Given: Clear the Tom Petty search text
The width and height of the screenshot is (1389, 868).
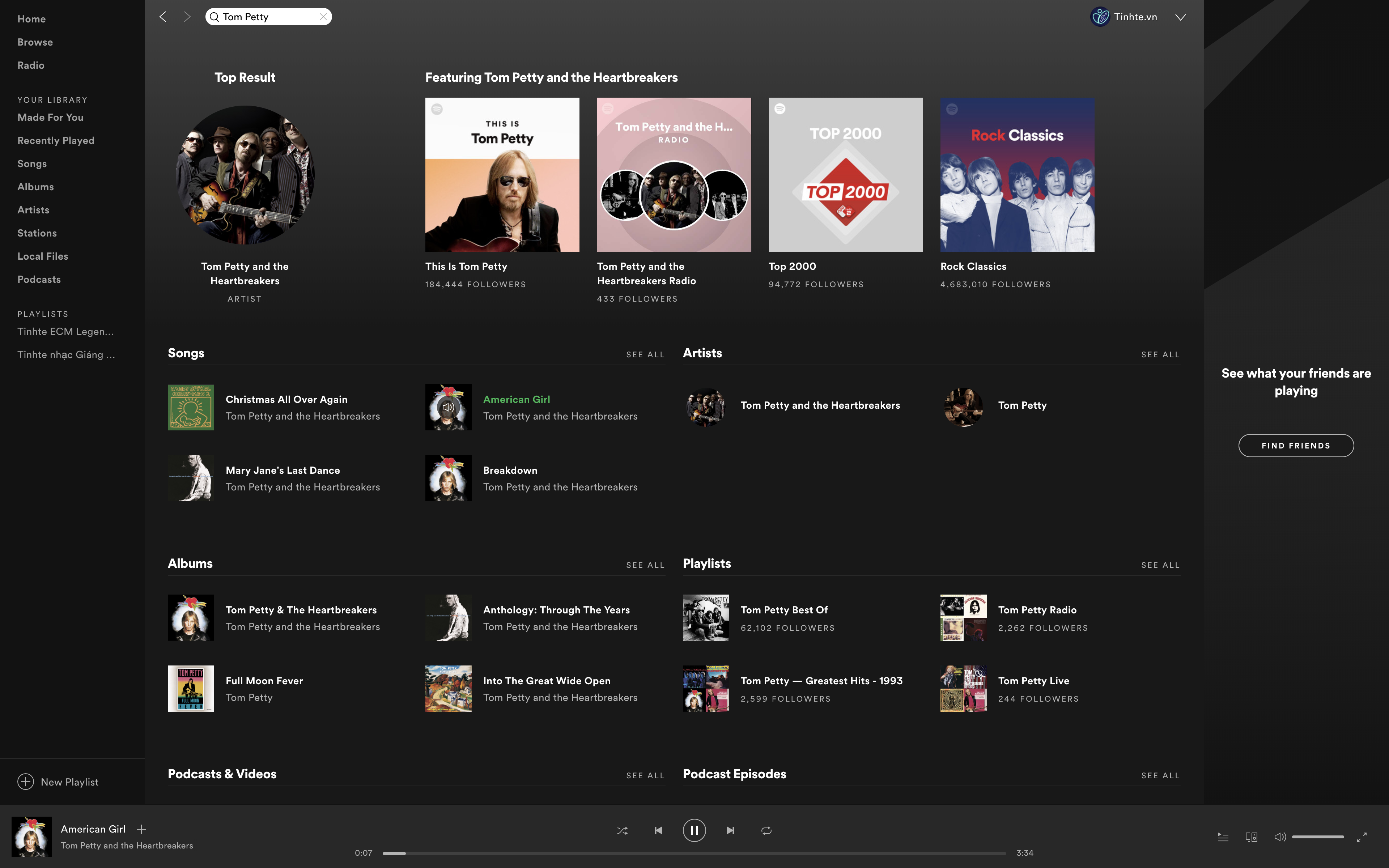Looking at the screenshot, I should click(x=323, y=17).
